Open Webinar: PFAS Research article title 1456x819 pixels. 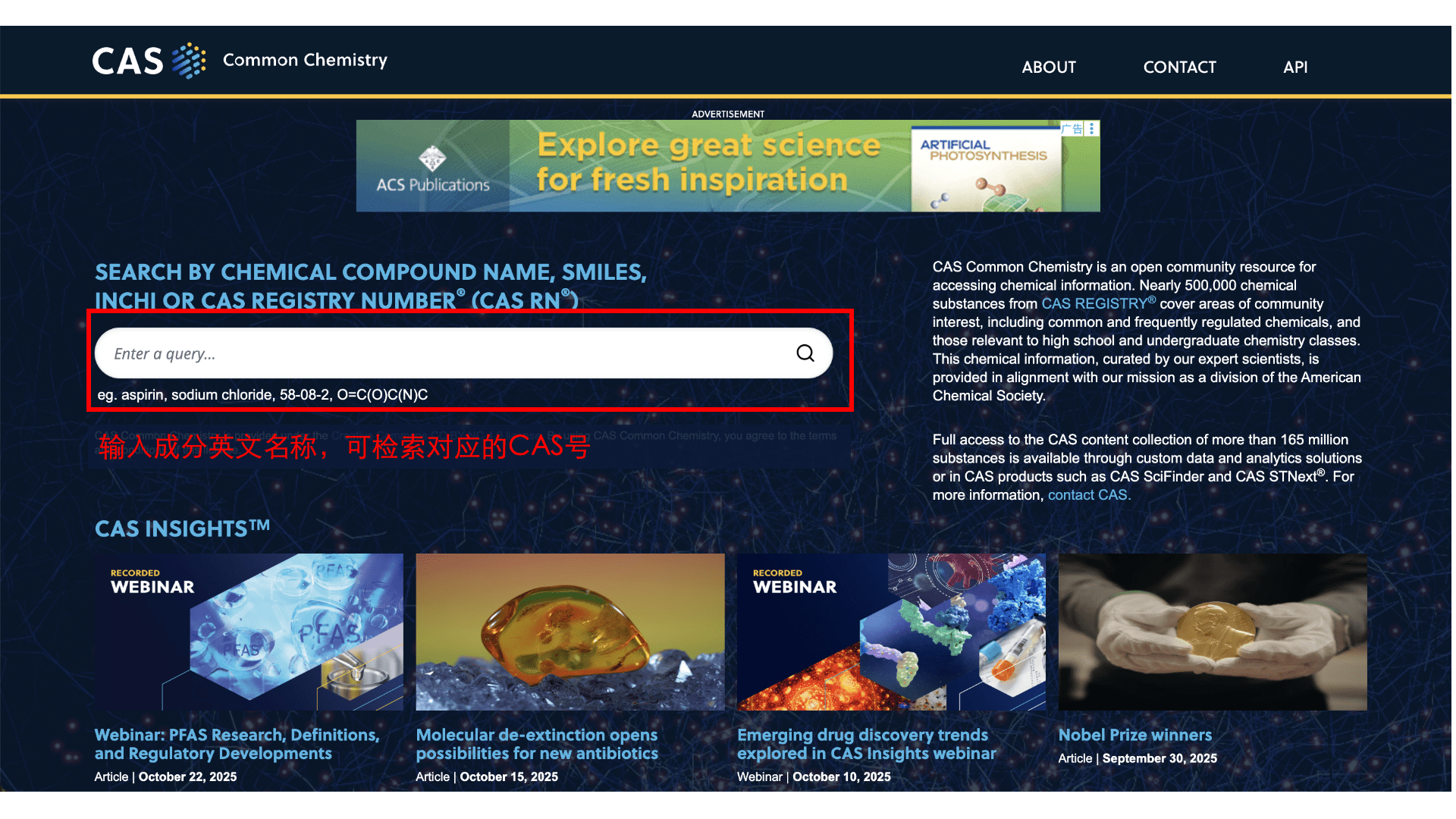[x=237, y=744]
